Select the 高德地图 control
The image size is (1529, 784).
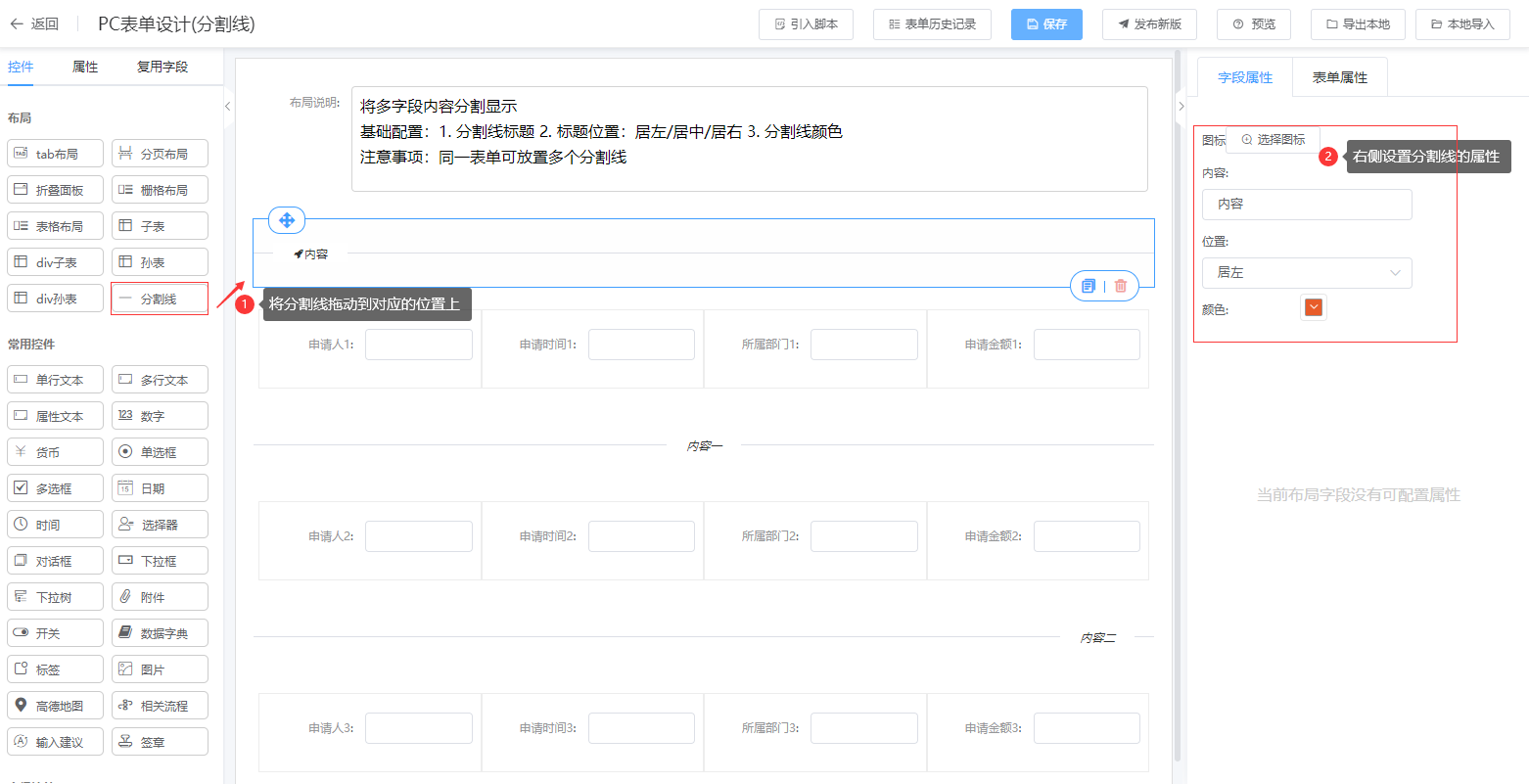[55, 706]
